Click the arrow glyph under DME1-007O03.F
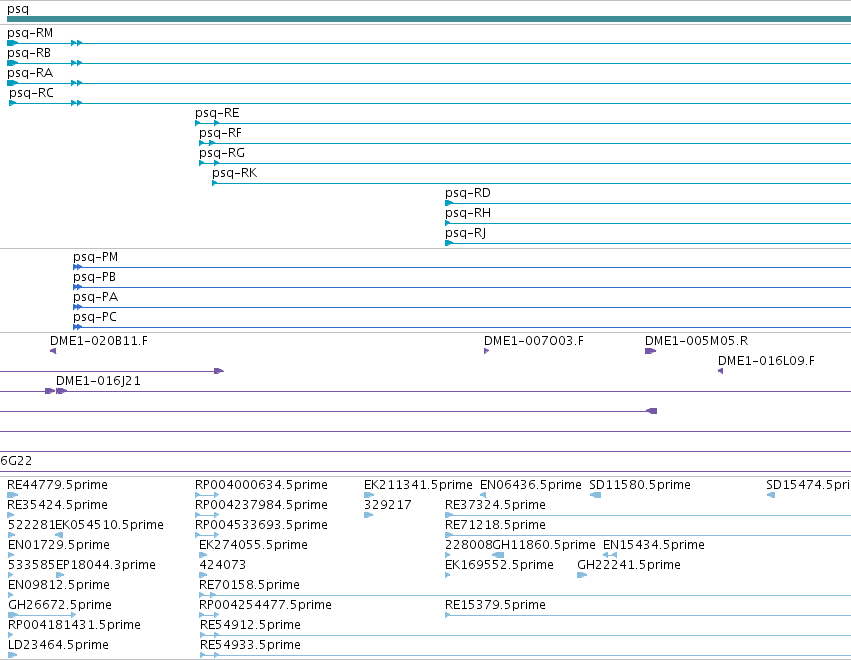 pos(486,351)
